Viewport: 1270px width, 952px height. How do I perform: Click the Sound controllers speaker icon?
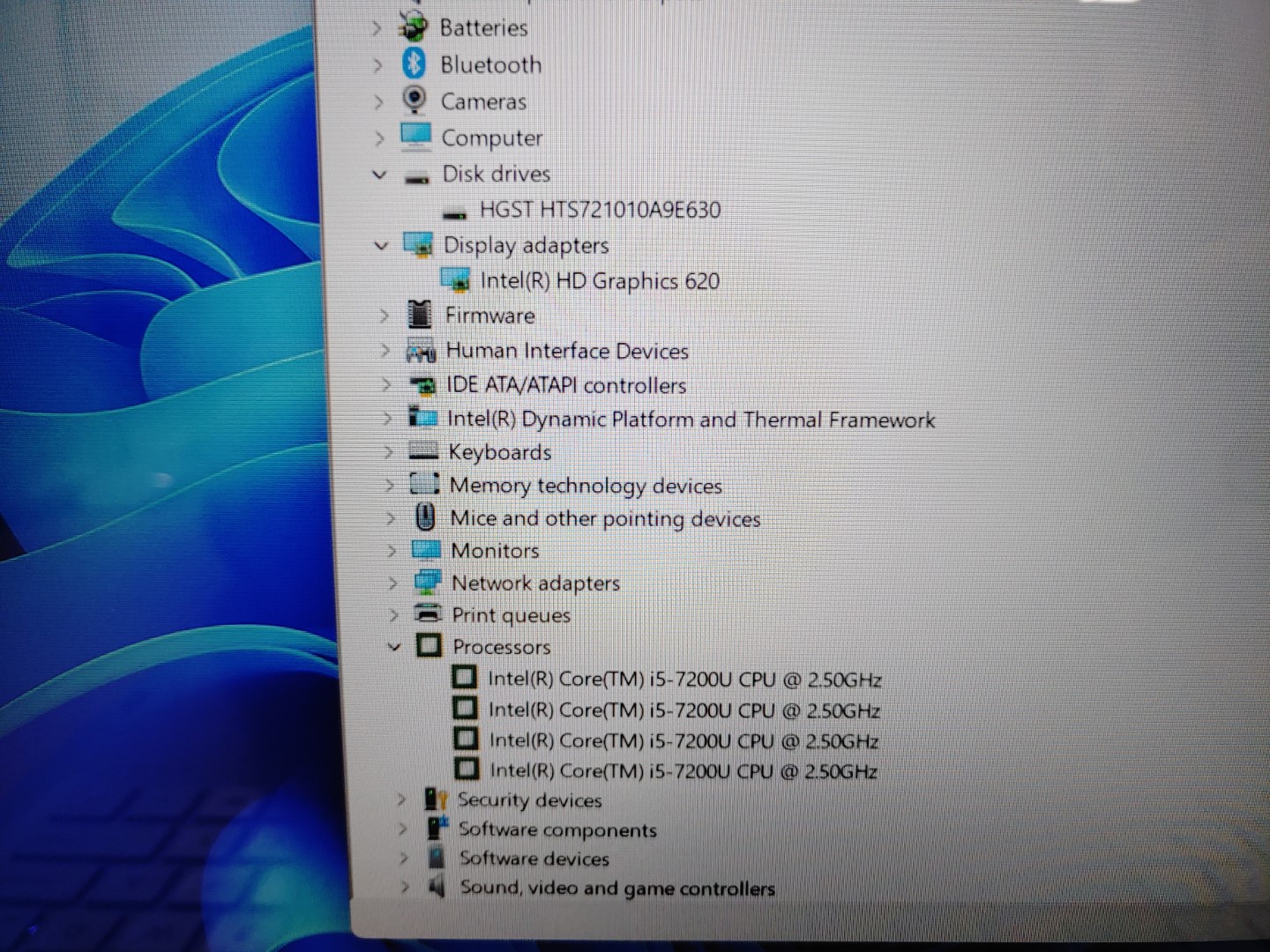pos(437,887)
